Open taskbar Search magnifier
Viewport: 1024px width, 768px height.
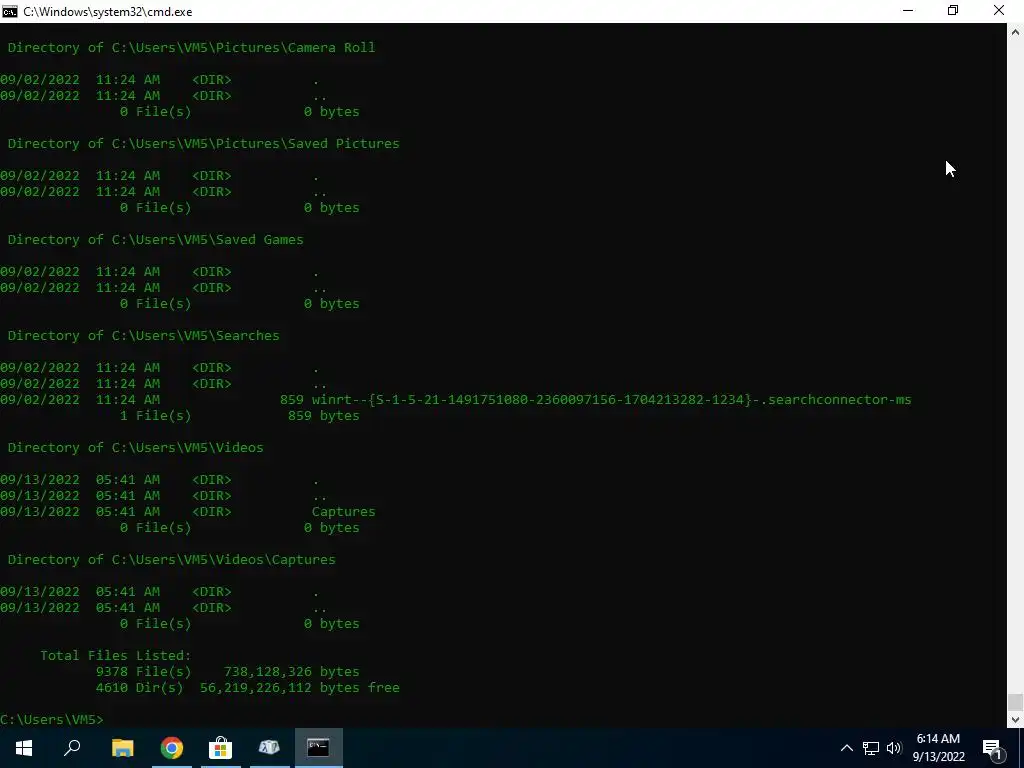coord(72,748)
